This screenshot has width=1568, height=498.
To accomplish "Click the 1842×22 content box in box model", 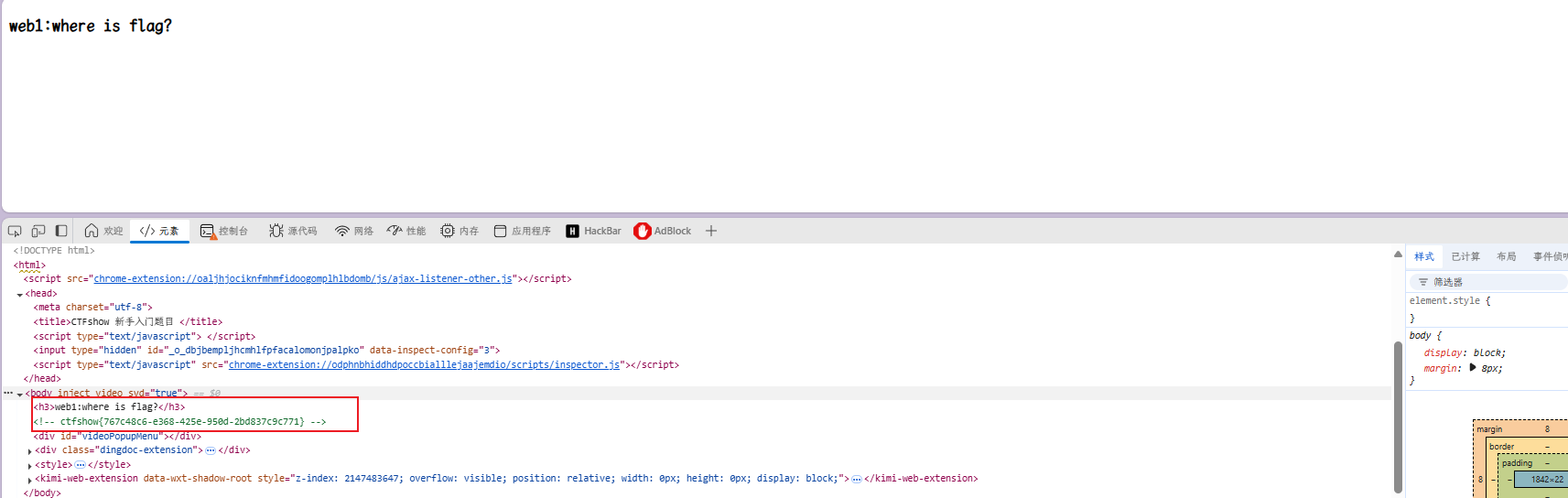I will click(x=1547, y=480).
